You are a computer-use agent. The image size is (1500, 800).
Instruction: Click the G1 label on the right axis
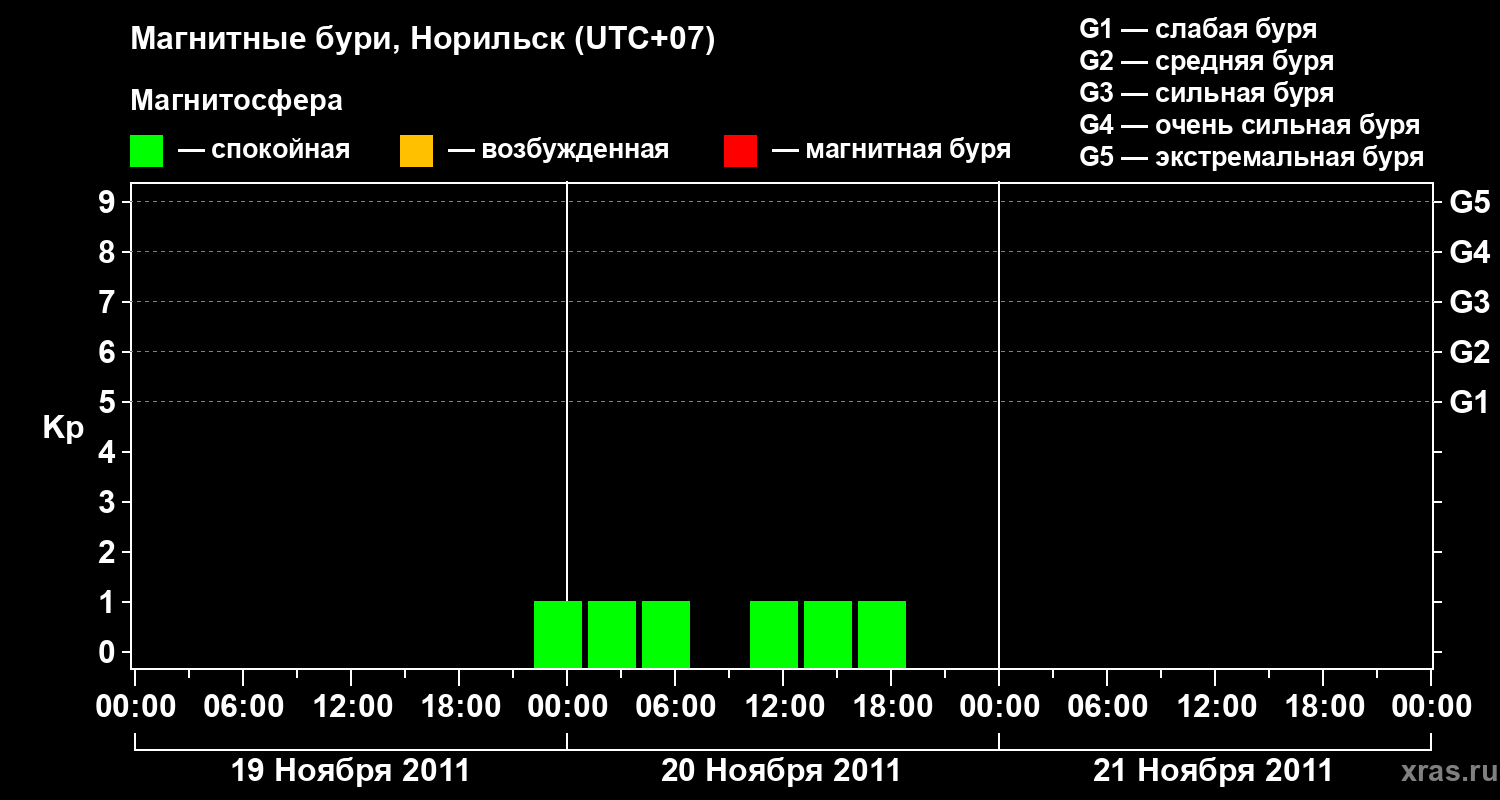[x=1469, y=402]
